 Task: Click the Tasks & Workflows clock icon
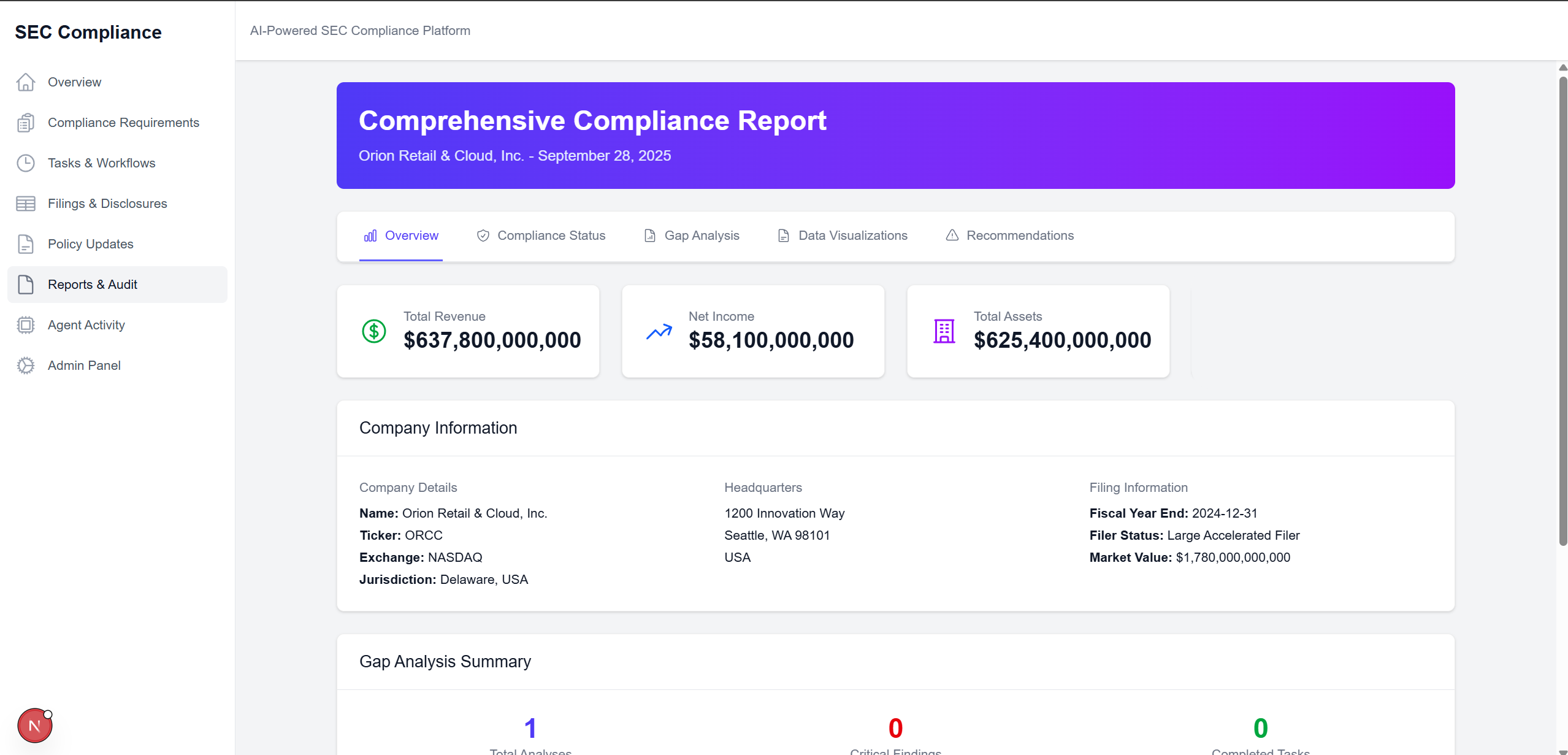[x=25, y=163]
